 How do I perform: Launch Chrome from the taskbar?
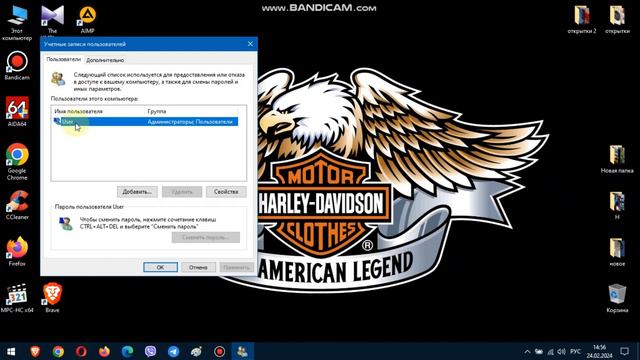58,351
